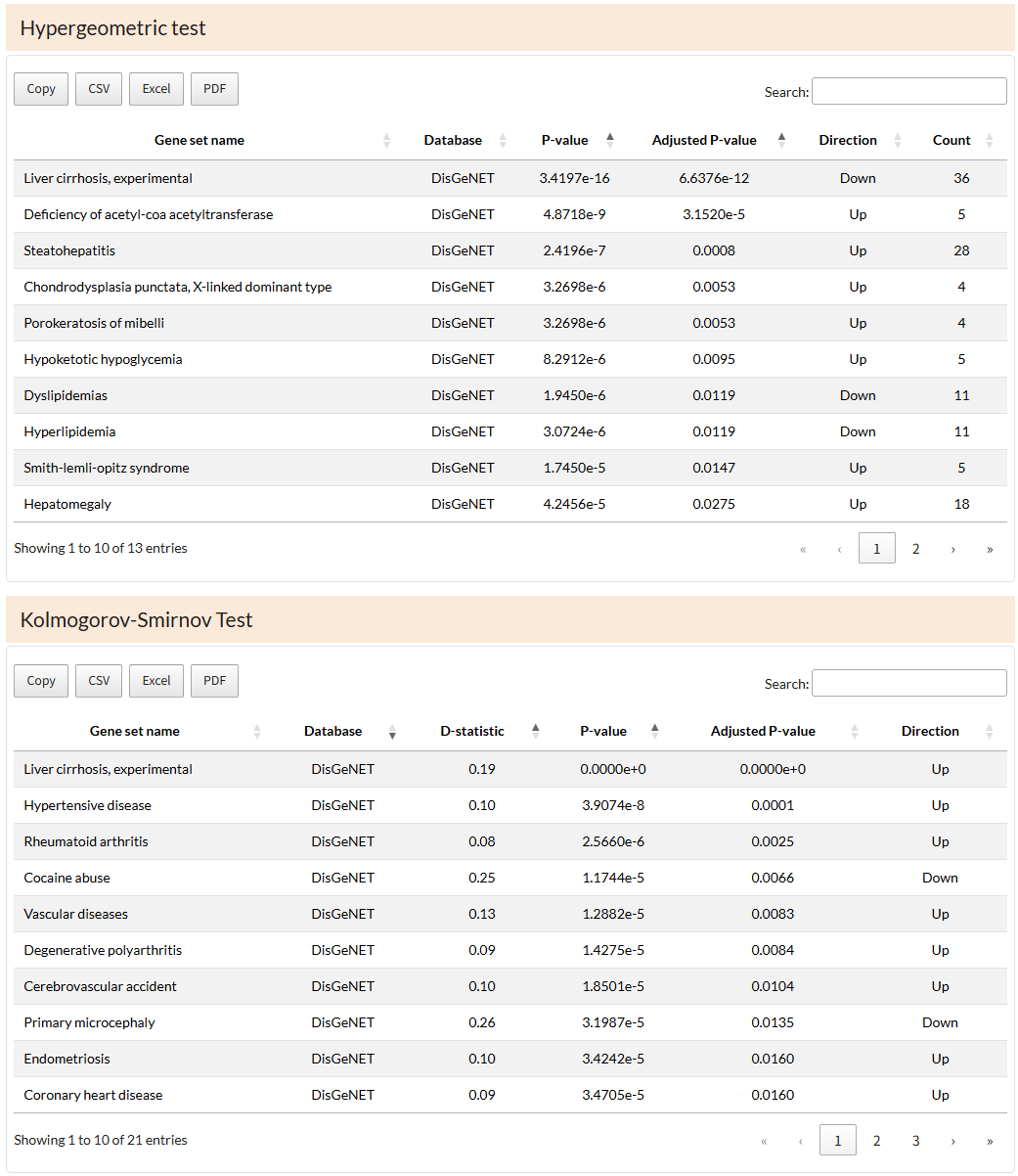Jump to first page of Kolmogorov-Smirnov results
The width and height of the screenshot is (1018, 1176).
pos(764,1141)
